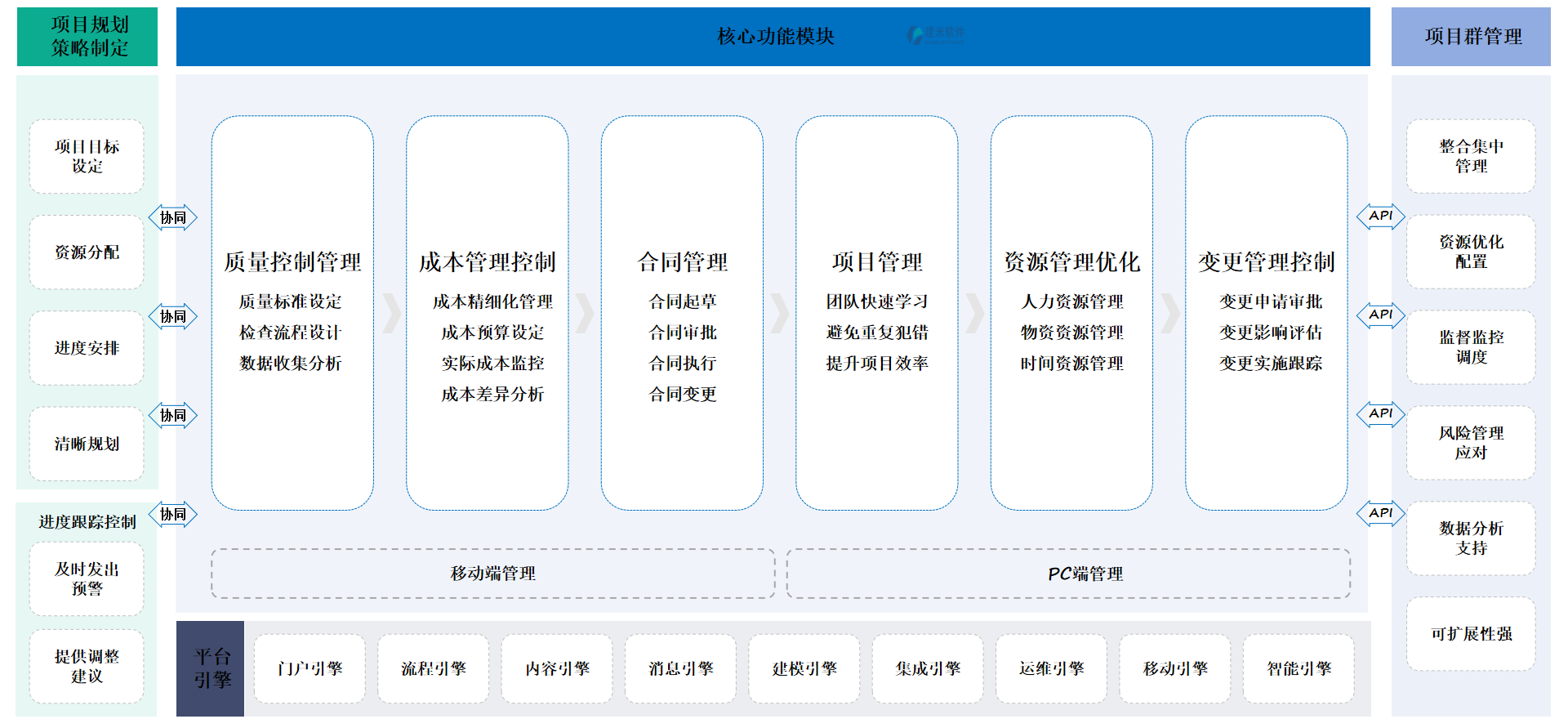Select 智能引擎 engine
The width and height of the screenshot is (1568, 719).
point(1298,668)
